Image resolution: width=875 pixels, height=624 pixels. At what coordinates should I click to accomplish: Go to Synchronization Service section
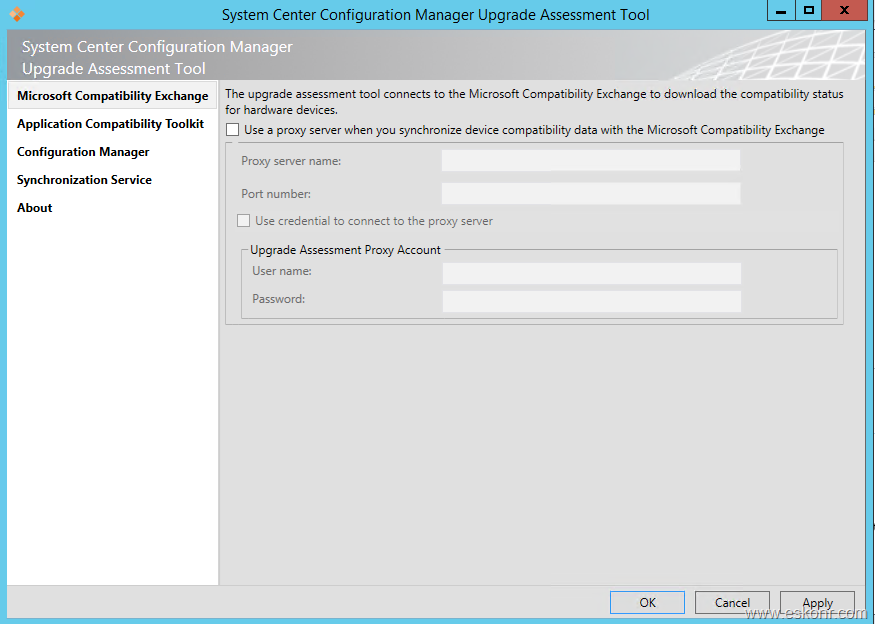pyautogui.click(x=84, y=180)
